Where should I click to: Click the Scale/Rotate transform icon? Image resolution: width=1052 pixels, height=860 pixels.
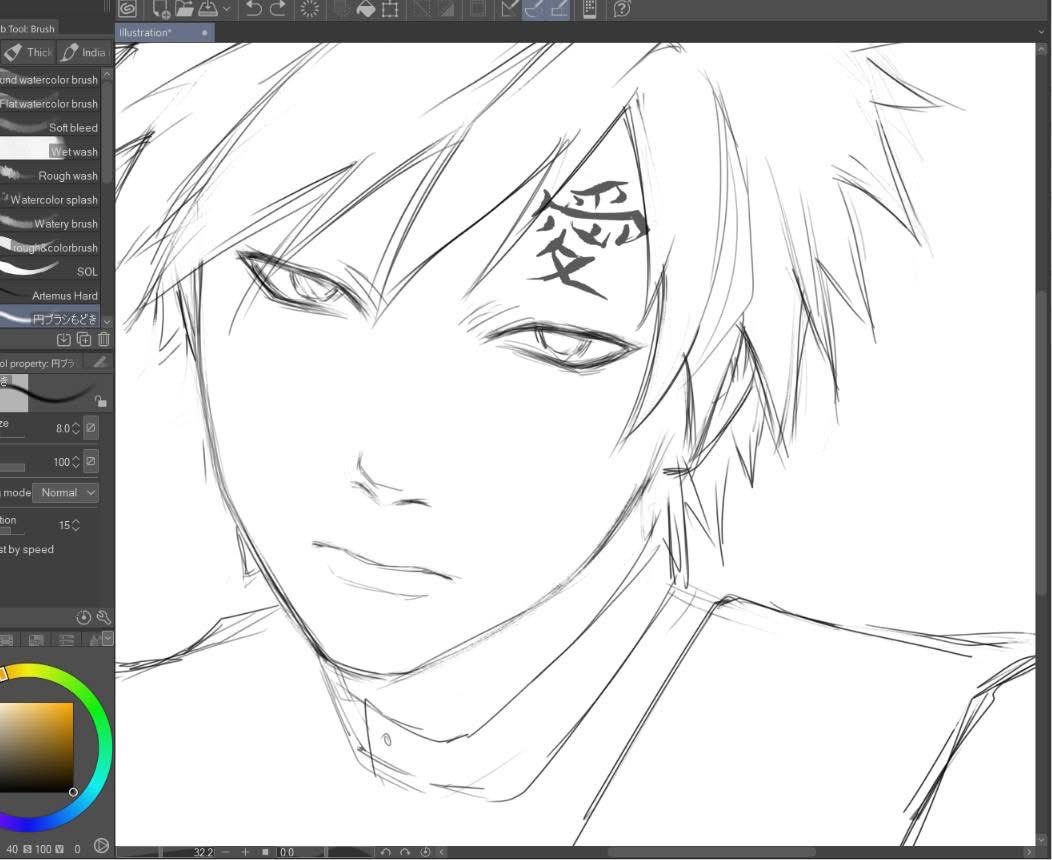(x=390, y=9)
